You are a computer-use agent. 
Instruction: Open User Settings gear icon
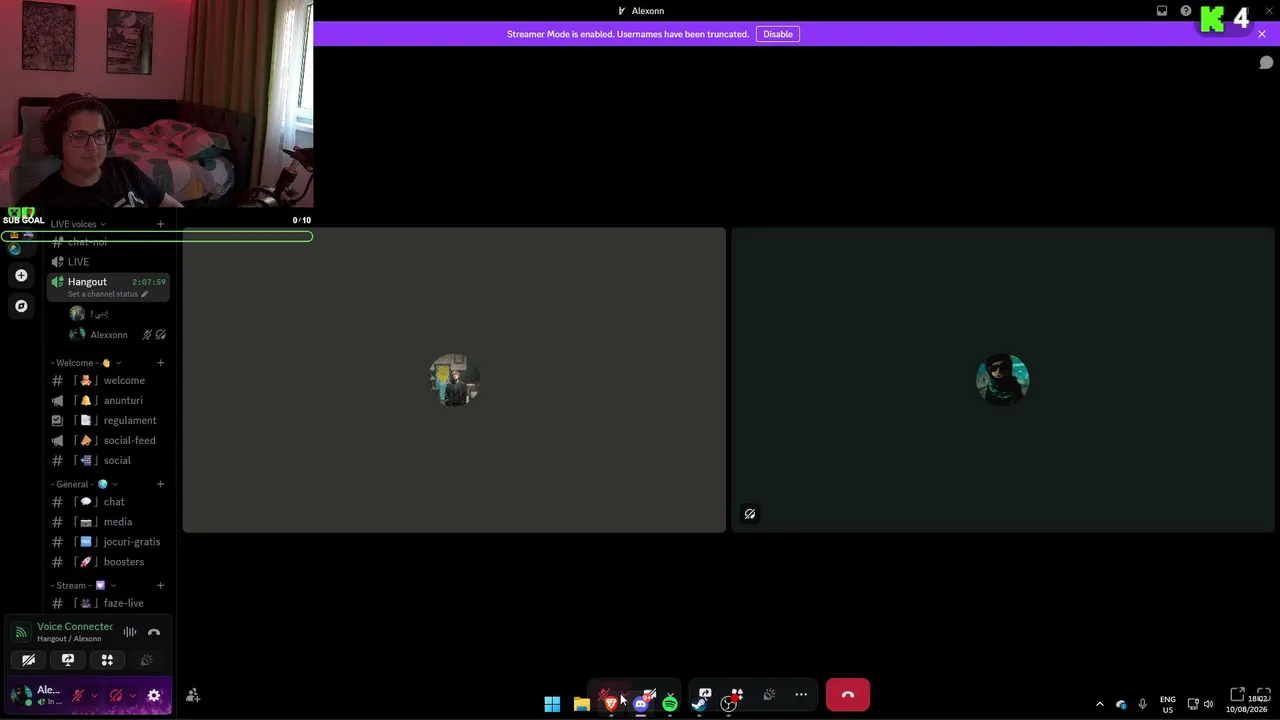click(154, 695)
